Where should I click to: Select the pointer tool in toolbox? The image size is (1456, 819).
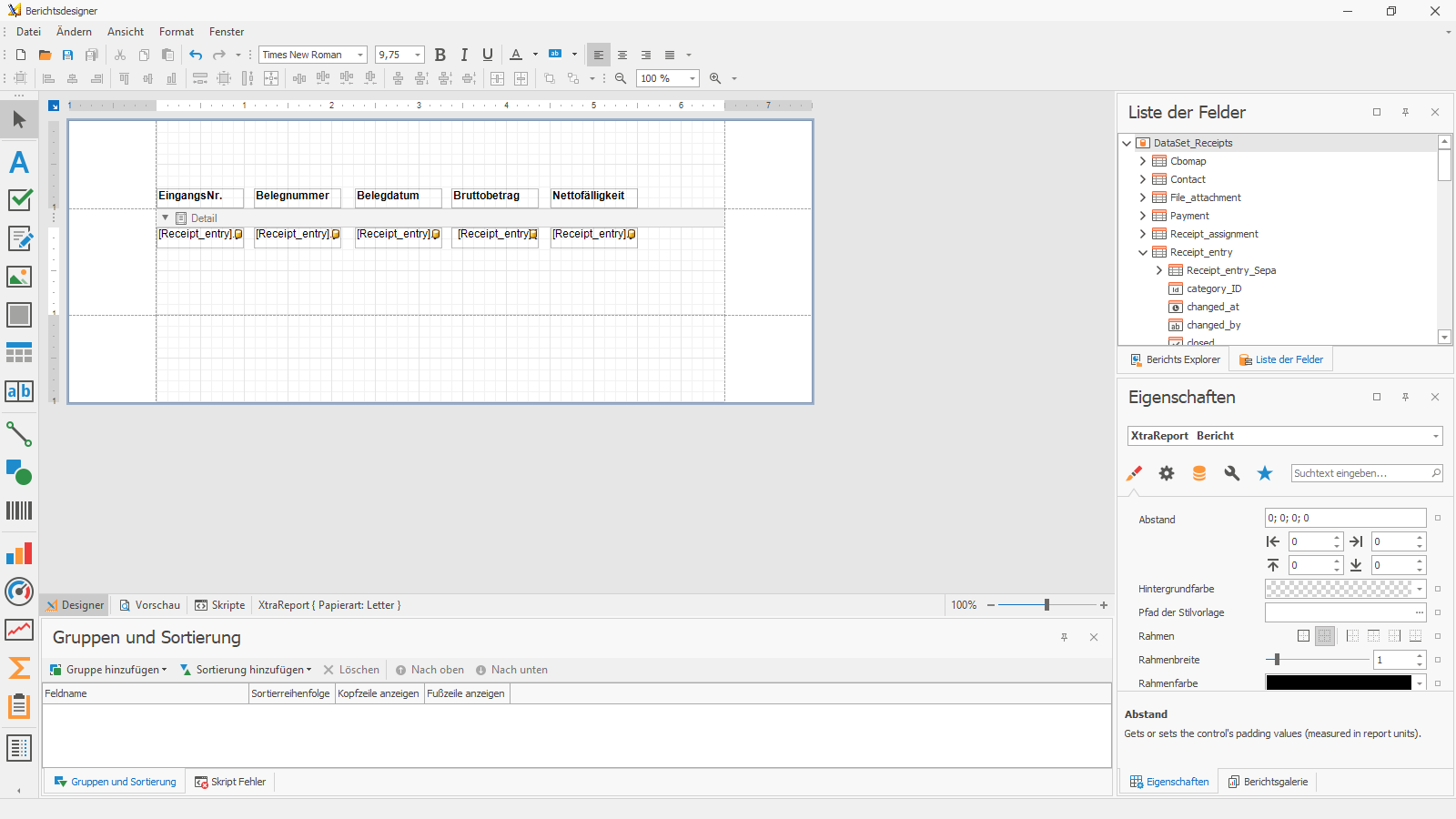(x=19, y=119)
